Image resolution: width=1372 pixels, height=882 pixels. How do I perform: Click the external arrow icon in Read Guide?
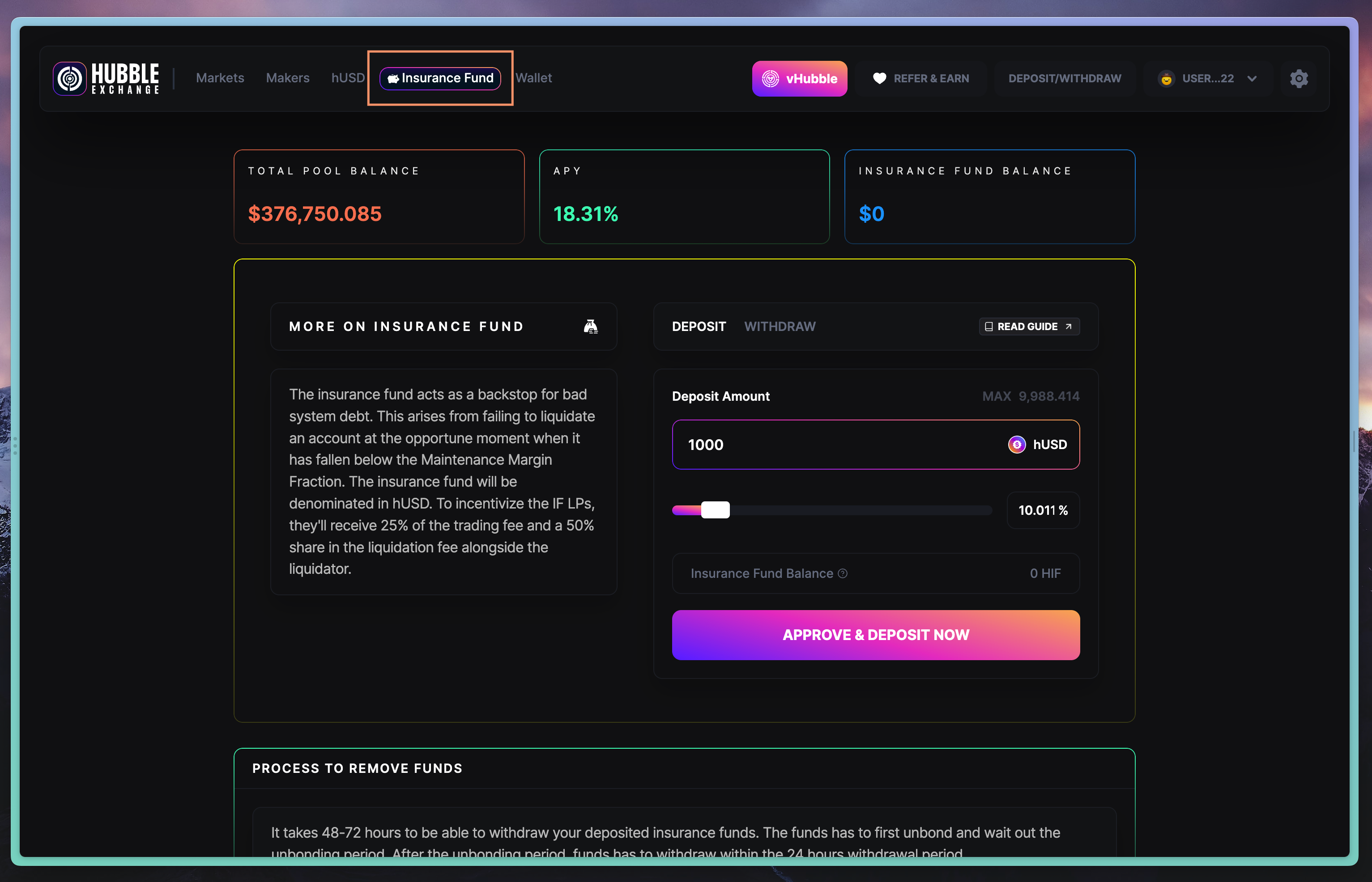click(1068, 327)
